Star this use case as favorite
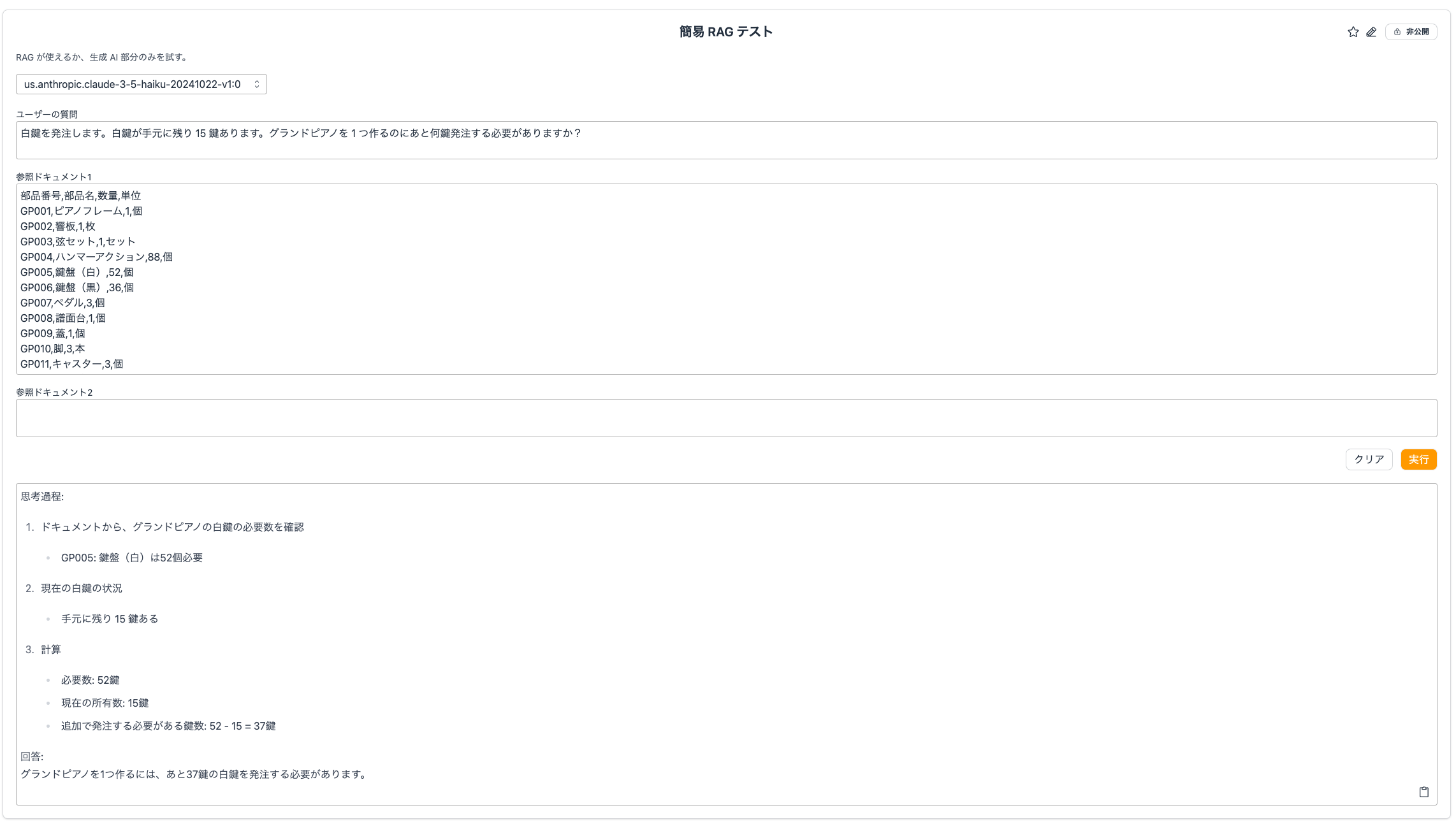 point(1353,32)
